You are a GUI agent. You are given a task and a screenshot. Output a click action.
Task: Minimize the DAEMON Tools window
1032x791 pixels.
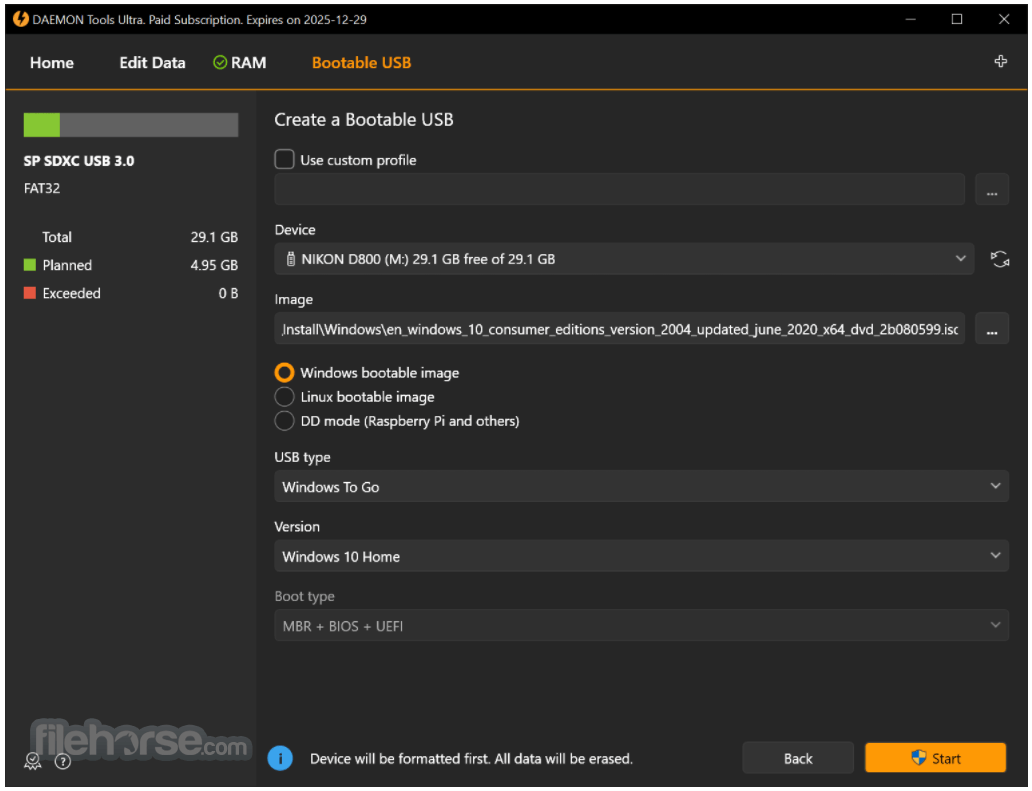(x=910, y=19)
